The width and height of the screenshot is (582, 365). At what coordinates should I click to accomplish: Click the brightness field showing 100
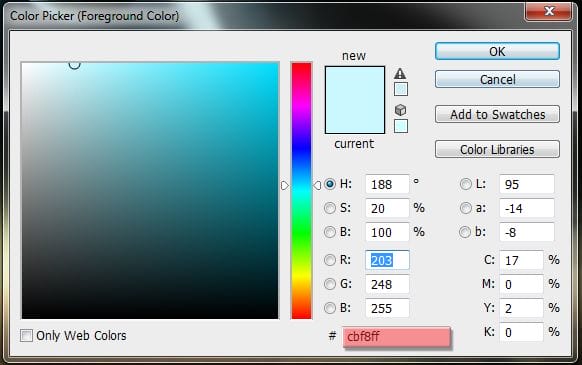[387, 232]
